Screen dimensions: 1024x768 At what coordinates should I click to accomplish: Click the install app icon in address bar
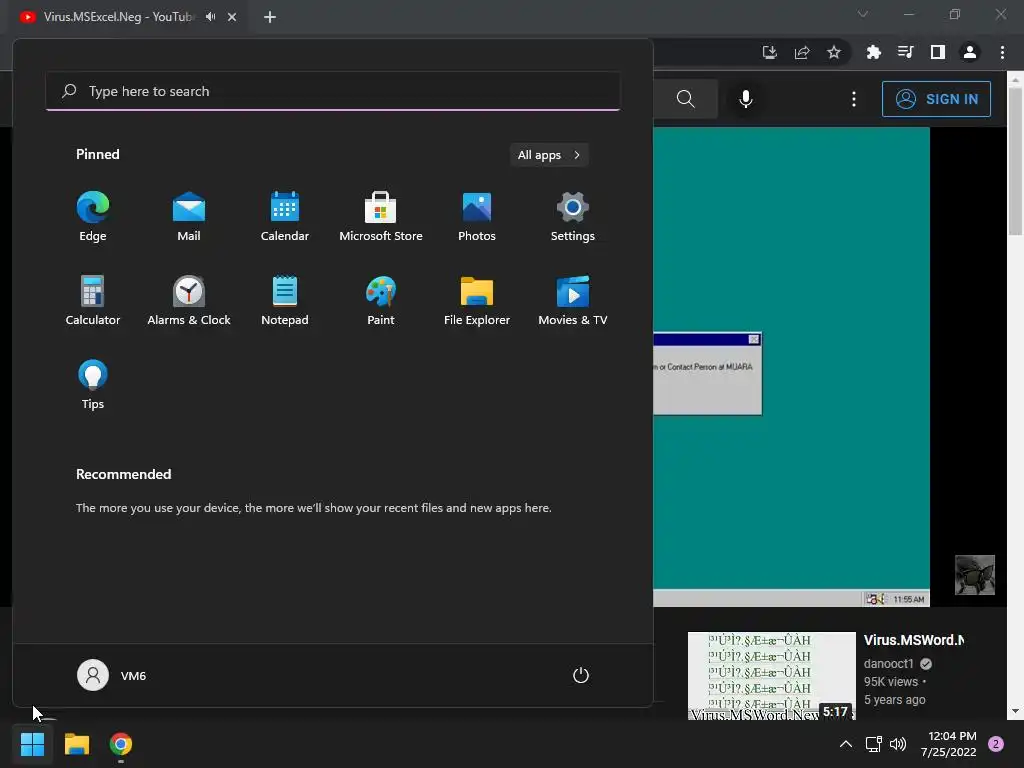770,52
